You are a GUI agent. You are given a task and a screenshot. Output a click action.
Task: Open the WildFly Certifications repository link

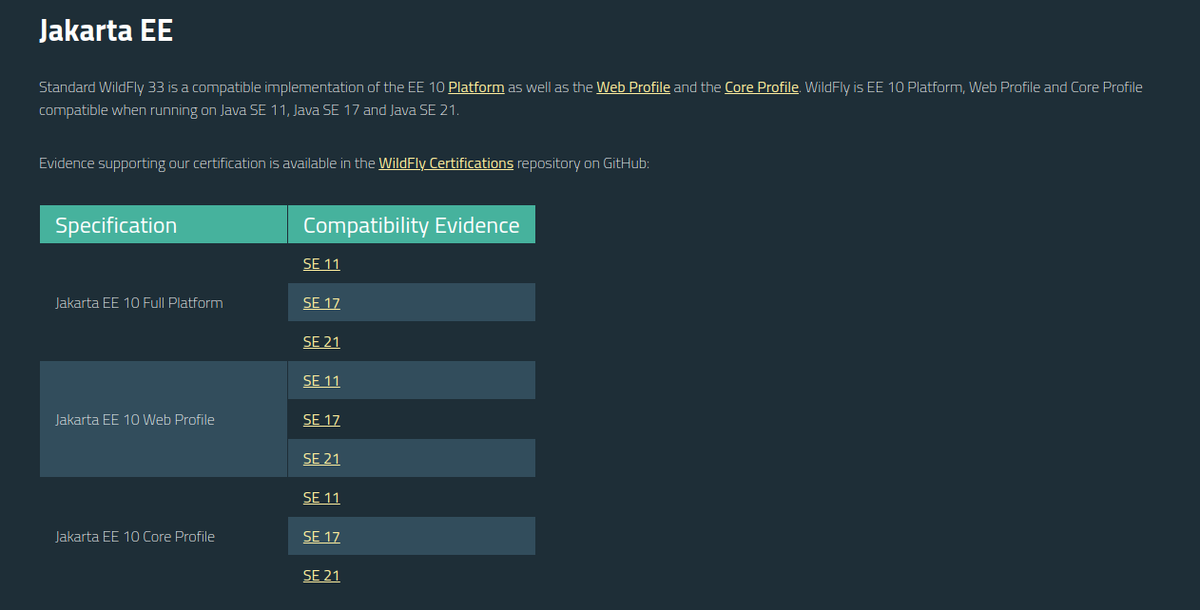tap(446, 163)
